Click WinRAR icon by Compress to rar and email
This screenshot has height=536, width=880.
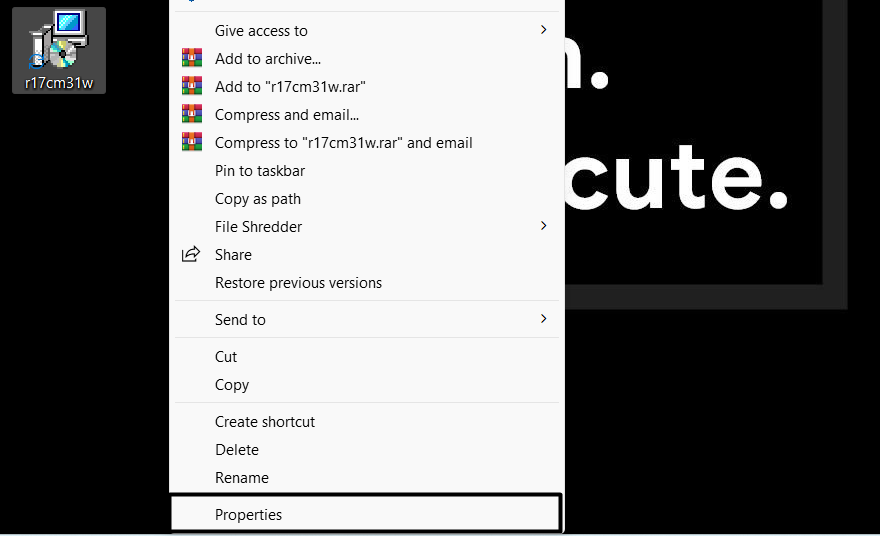coord(191,143)
